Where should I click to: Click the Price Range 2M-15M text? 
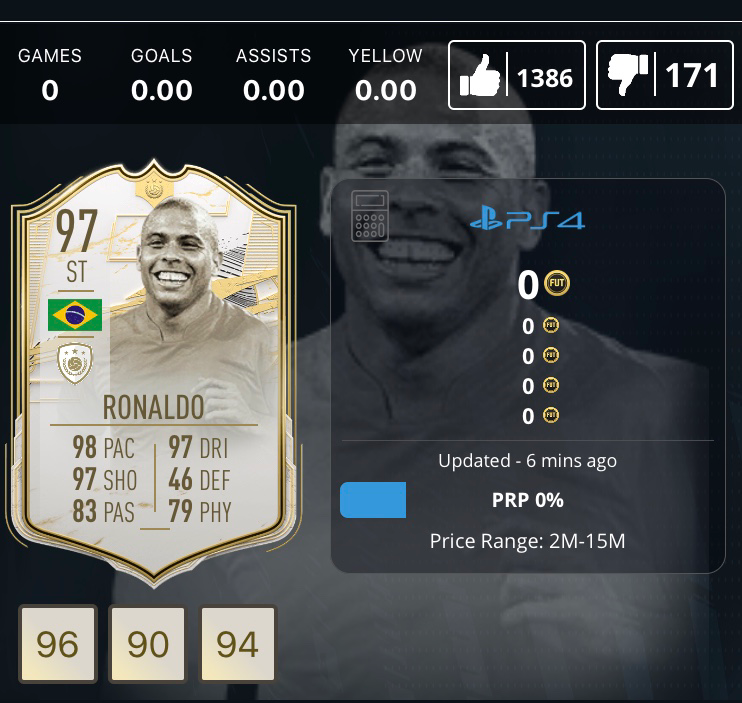(x=527, y=541)
